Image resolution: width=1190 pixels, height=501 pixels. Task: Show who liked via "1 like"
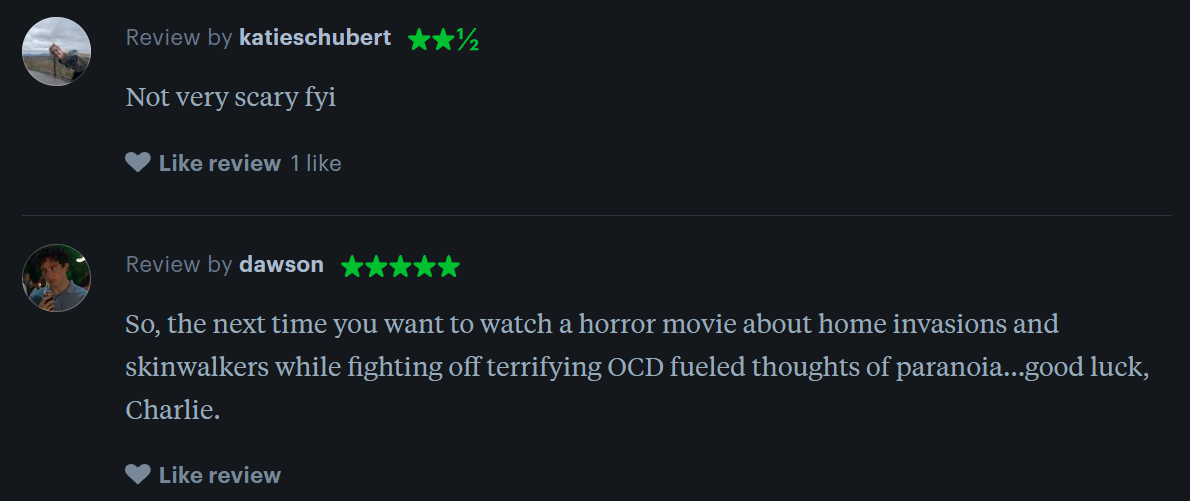316,163
